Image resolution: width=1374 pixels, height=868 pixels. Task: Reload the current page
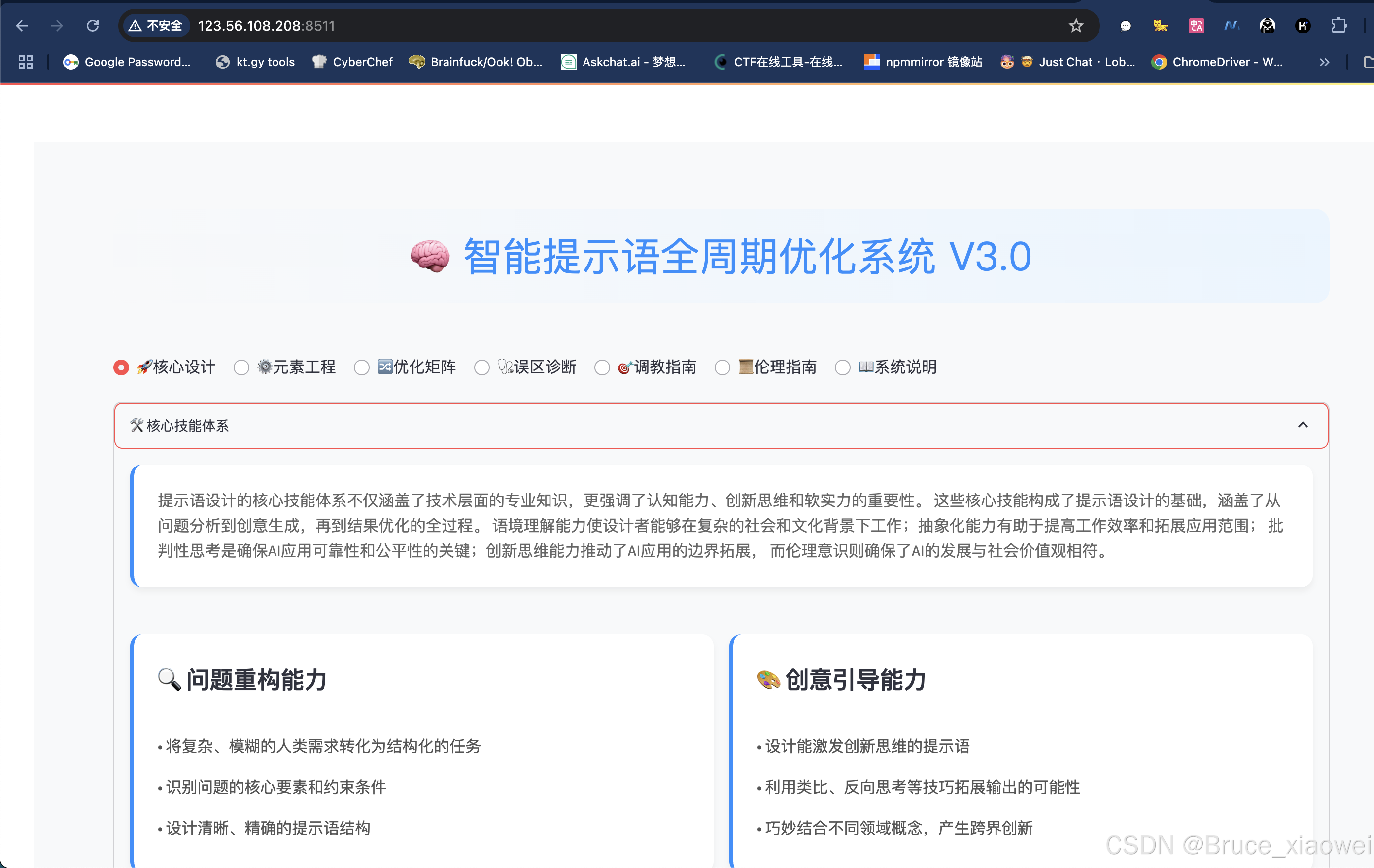[x=93, y=26]
